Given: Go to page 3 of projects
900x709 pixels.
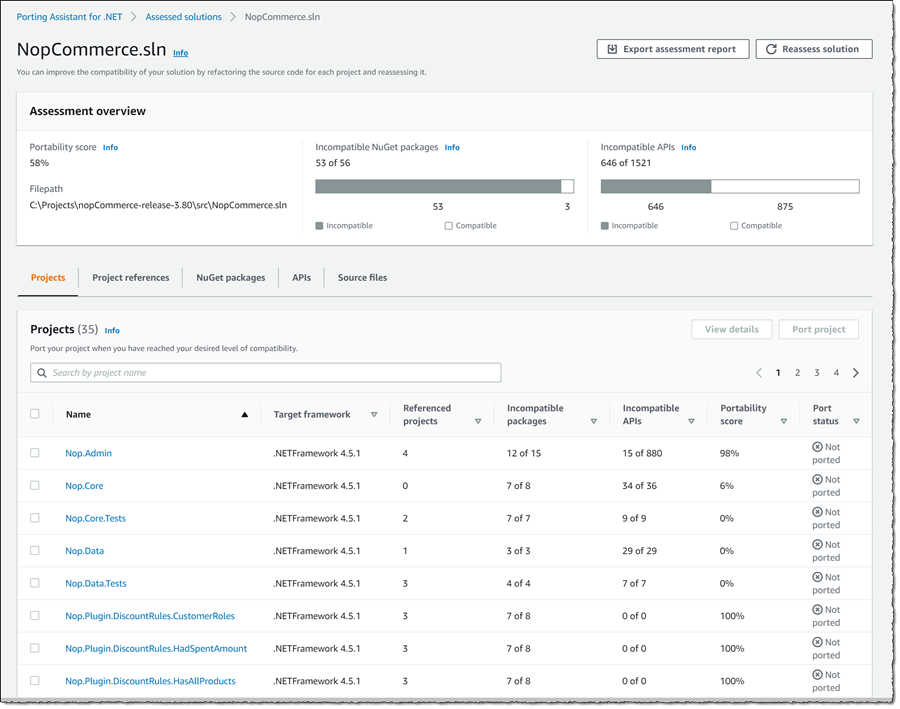Looking at the screenshot, I should 817,373.
